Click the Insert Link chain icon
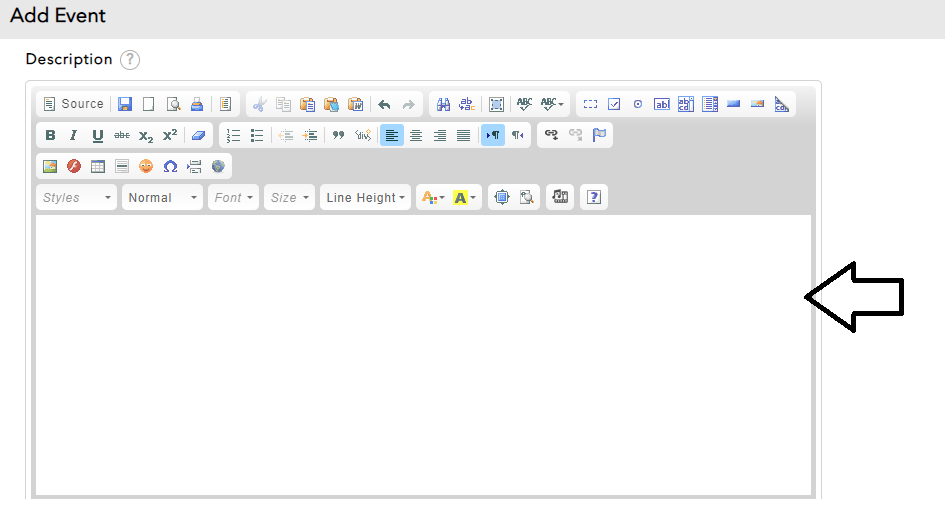The width and height of the screenshot is (945, 512). pyautogui.click(x=551, y=135)
